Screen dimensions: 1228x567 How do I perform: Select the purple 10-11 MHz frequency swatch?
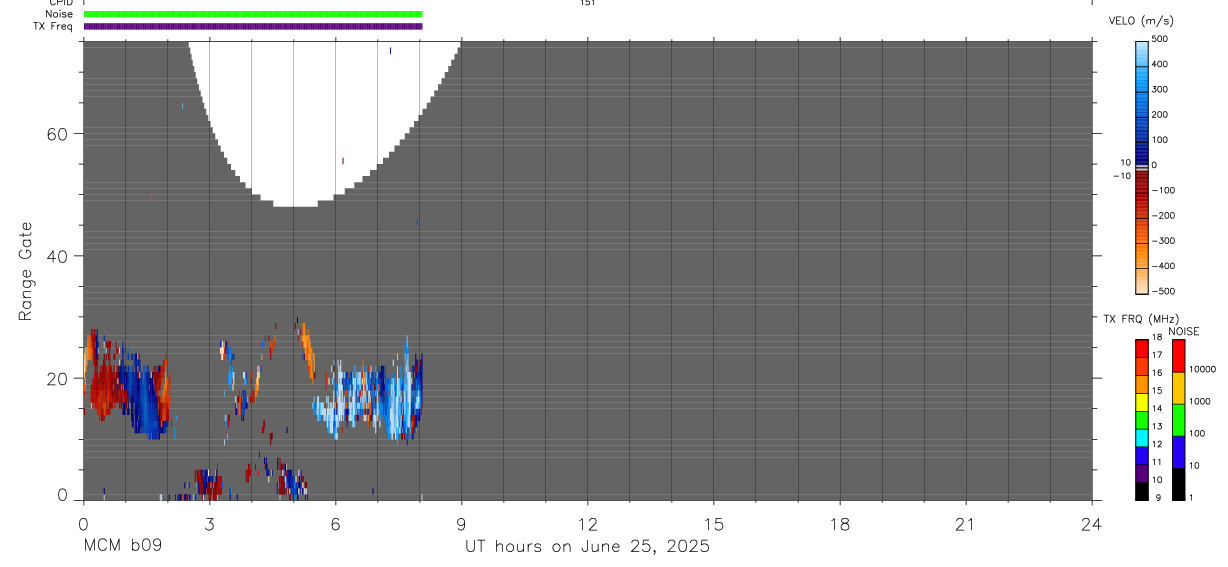click(x=1142, y=473)
